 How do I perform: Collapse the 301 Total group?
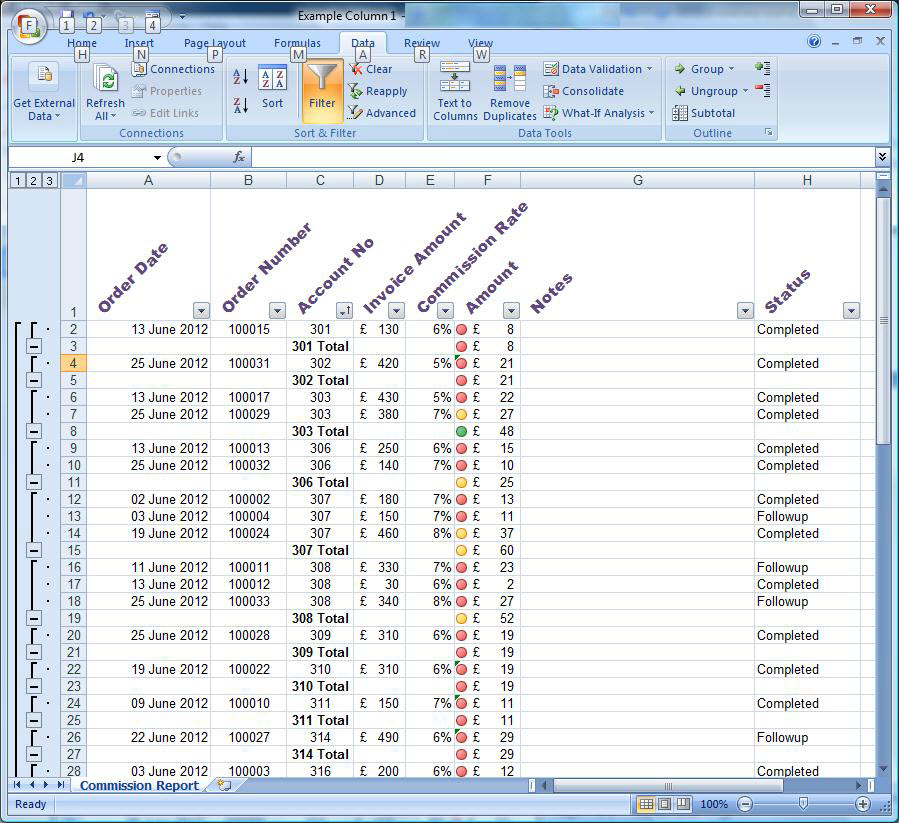coord(34,346)
